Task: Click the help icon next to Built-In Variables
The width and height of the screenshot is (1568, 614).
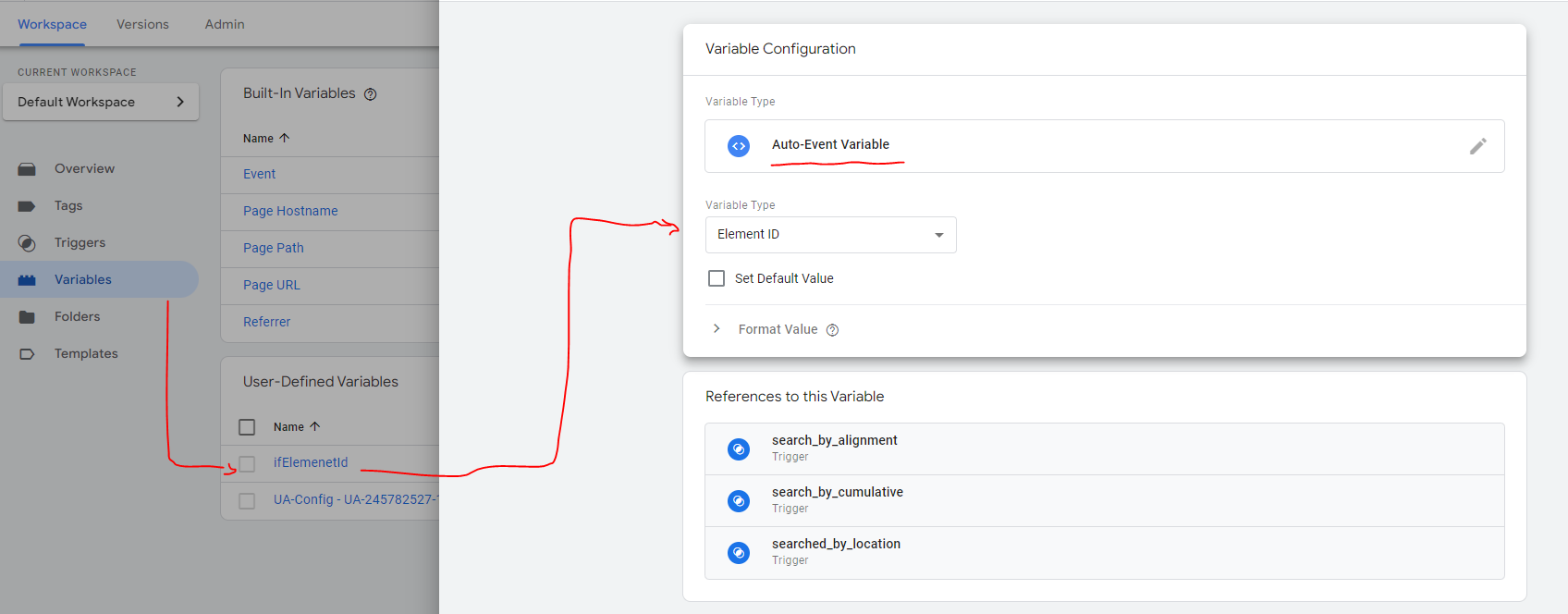Action: pos(370,94)
